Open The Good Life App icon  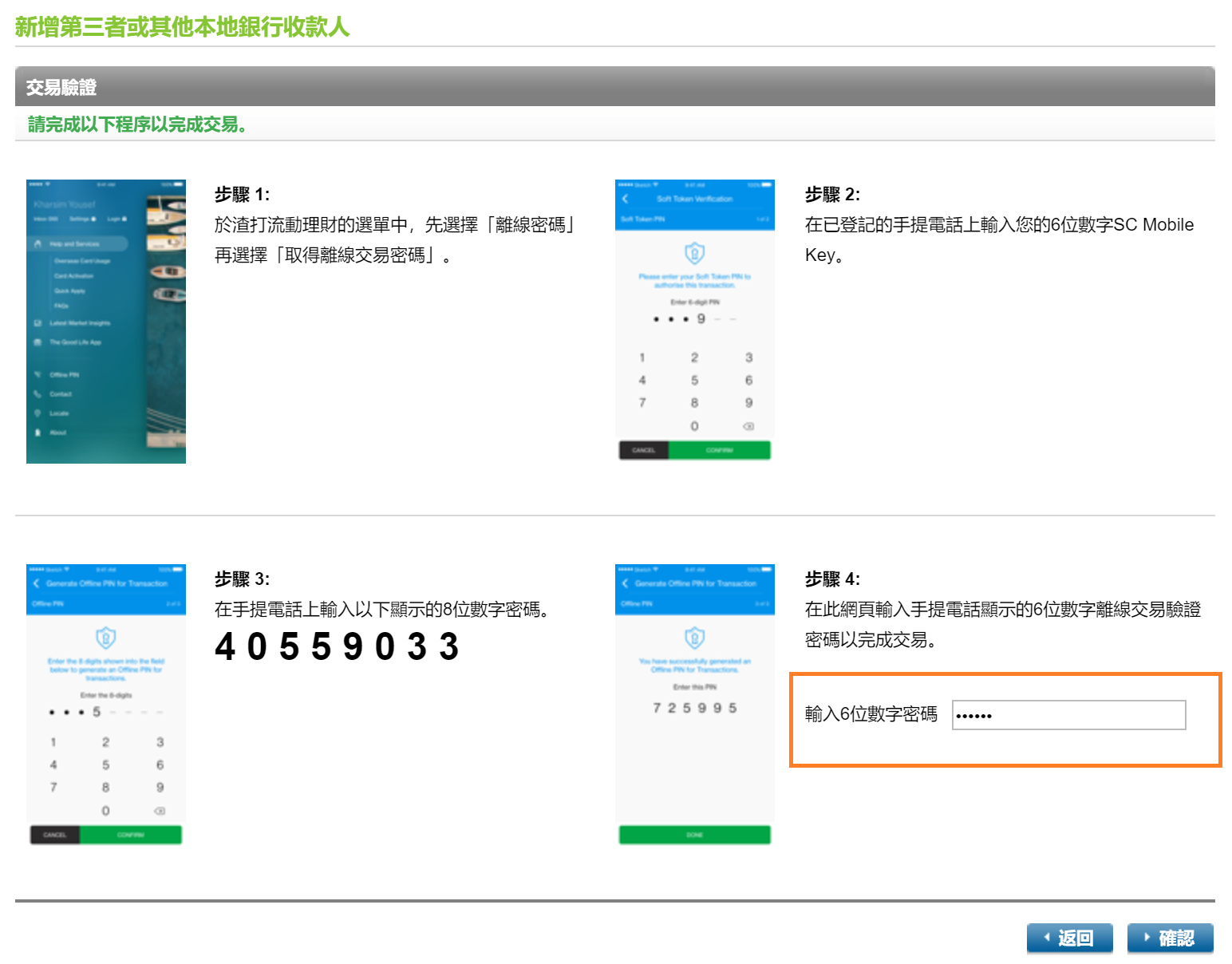click(x=38, y=342)
